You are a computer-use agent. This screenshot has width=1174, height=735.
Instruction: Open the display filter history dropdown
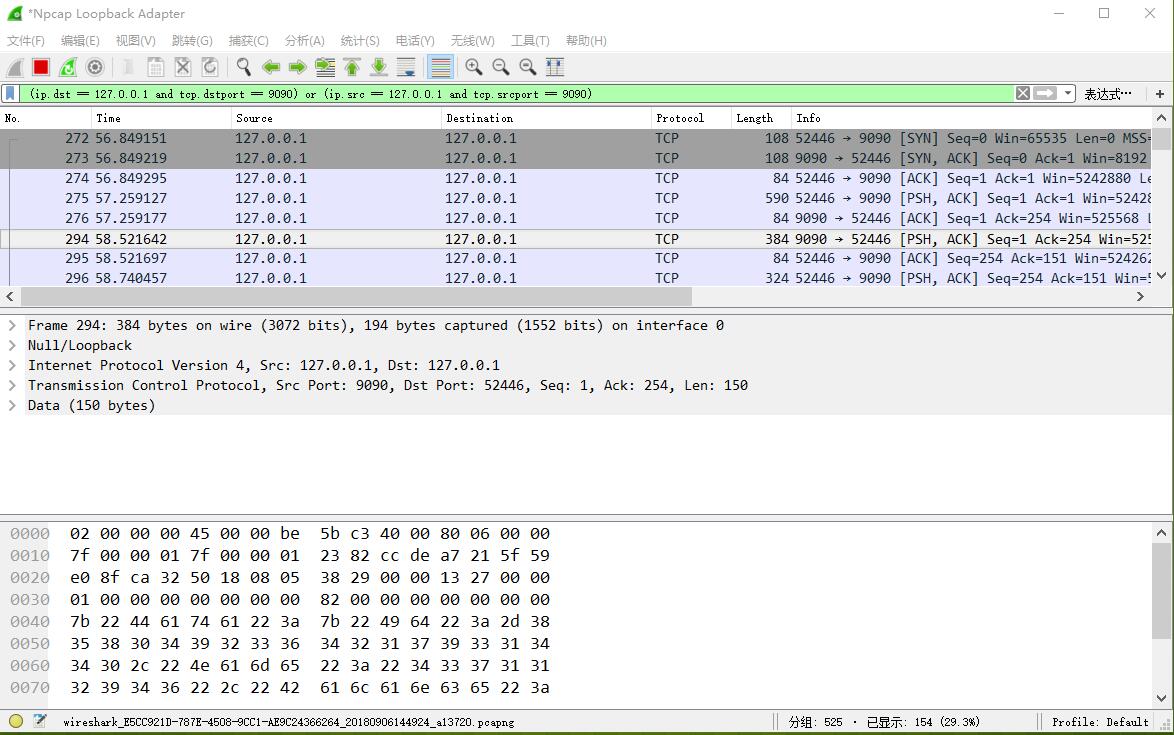[x=1068, y=93]
